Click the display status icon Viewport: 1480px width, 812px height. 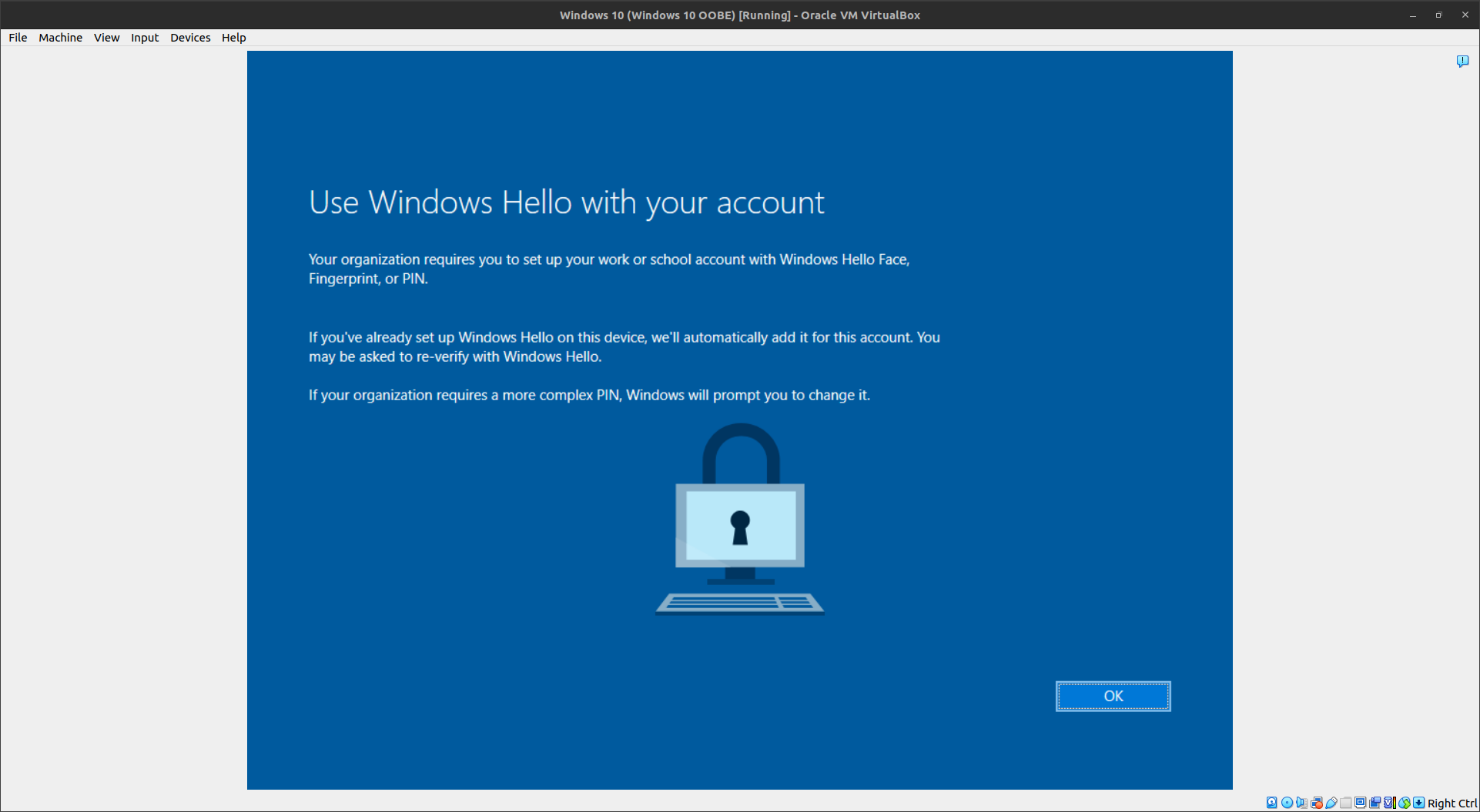(1360, 803)
